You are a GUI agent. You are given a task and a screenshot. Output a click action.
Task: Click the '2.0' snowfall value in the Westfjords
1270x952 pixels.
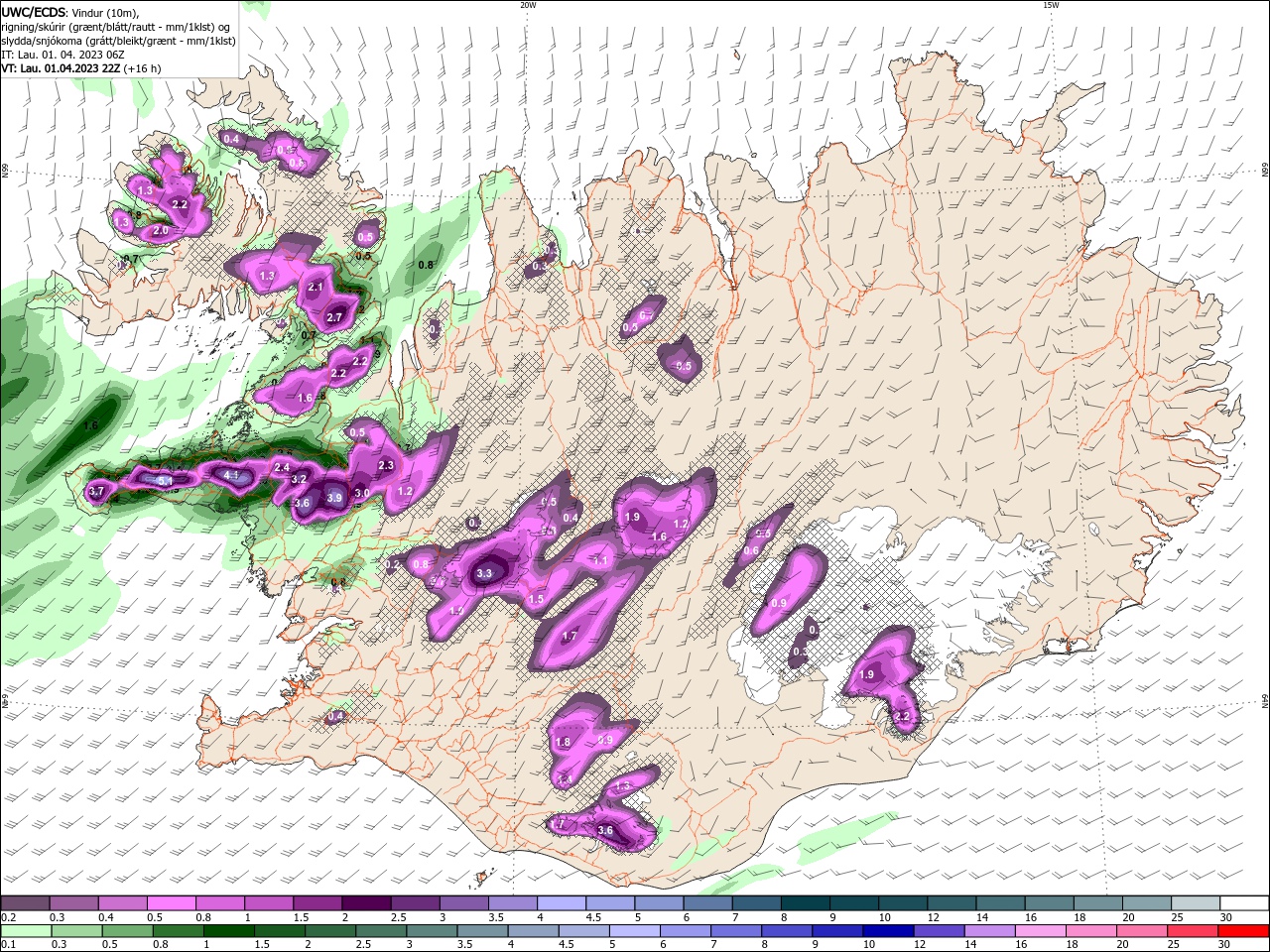coord(161,230)
